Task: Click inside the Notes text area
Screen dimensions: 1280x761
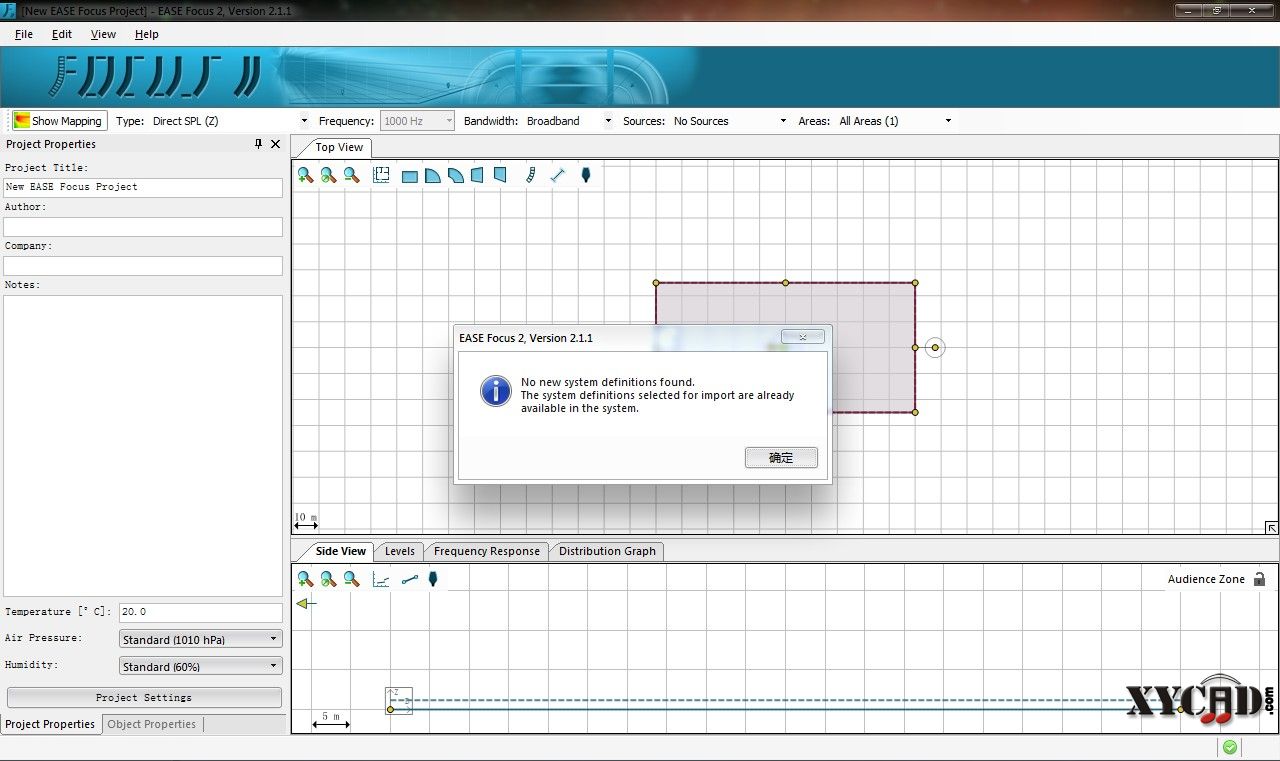Action: pos(143,445)
